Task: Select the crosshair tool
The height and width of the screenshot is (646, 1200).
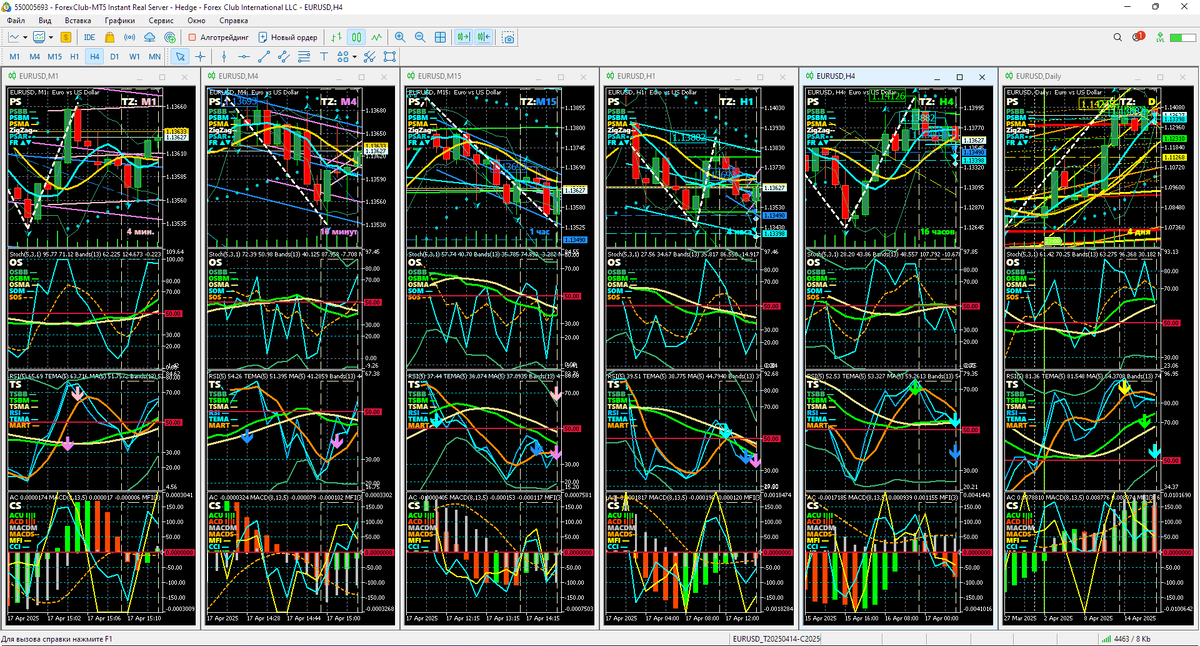Action: [x=200, y=57]
